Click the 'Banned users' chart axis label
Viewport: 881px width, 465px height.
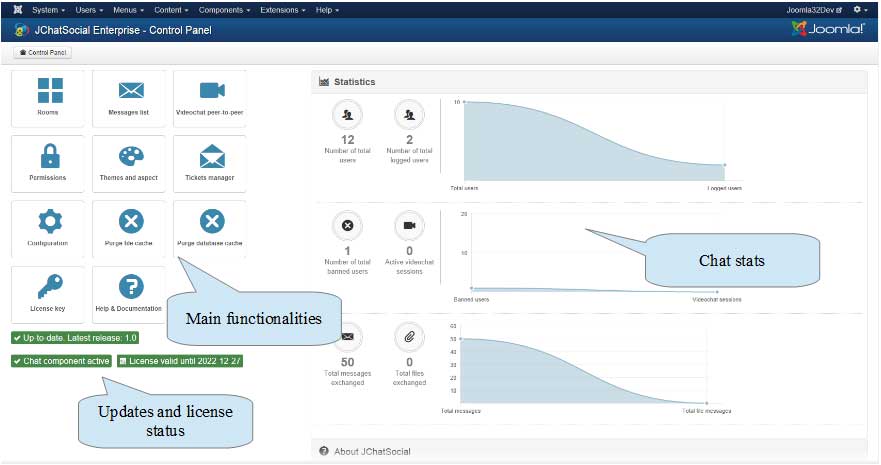(471, 300)
